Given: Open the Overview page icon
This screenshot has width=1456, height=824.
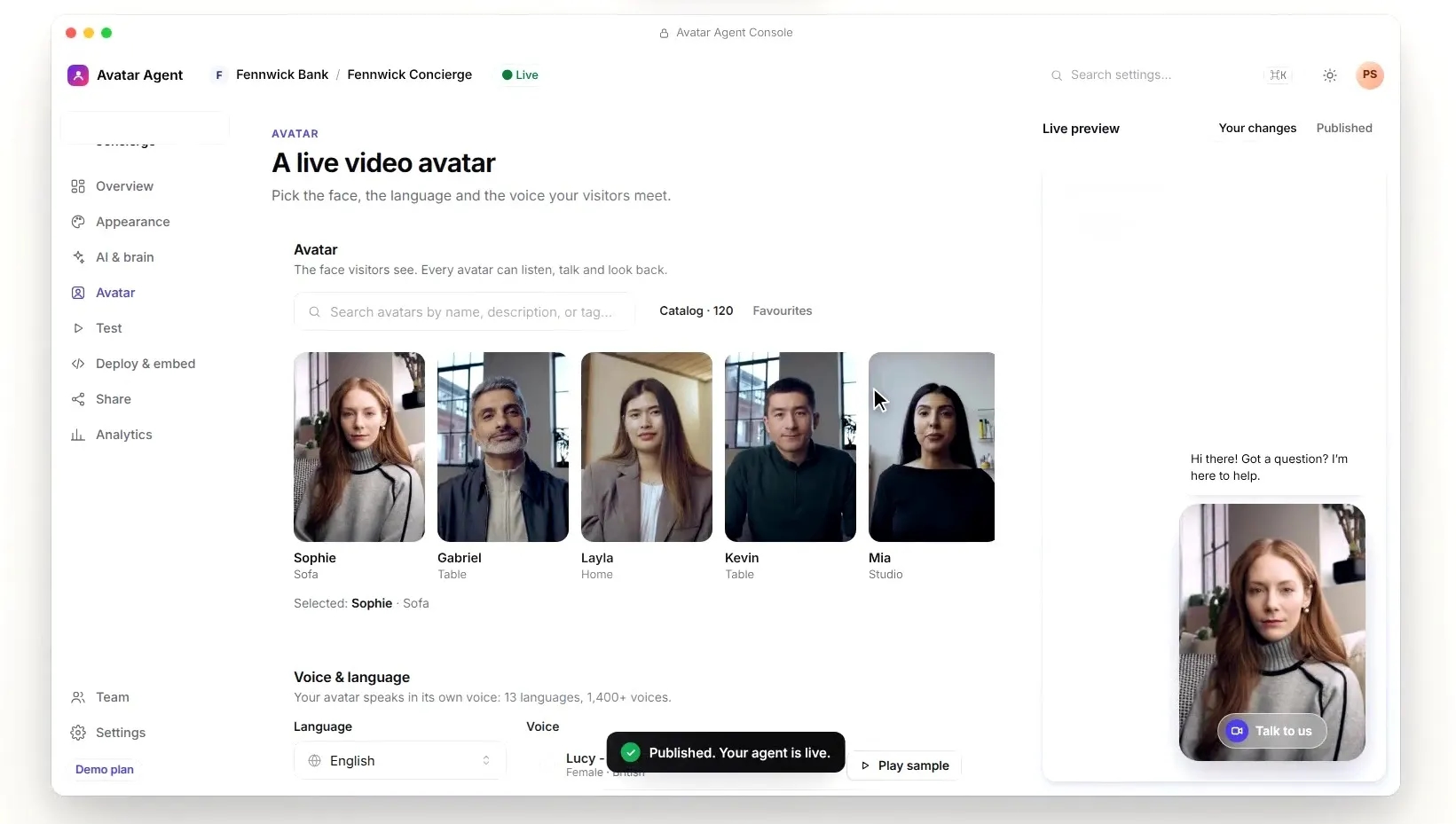Looking at the screenshot, I should (x=78, y=186).
